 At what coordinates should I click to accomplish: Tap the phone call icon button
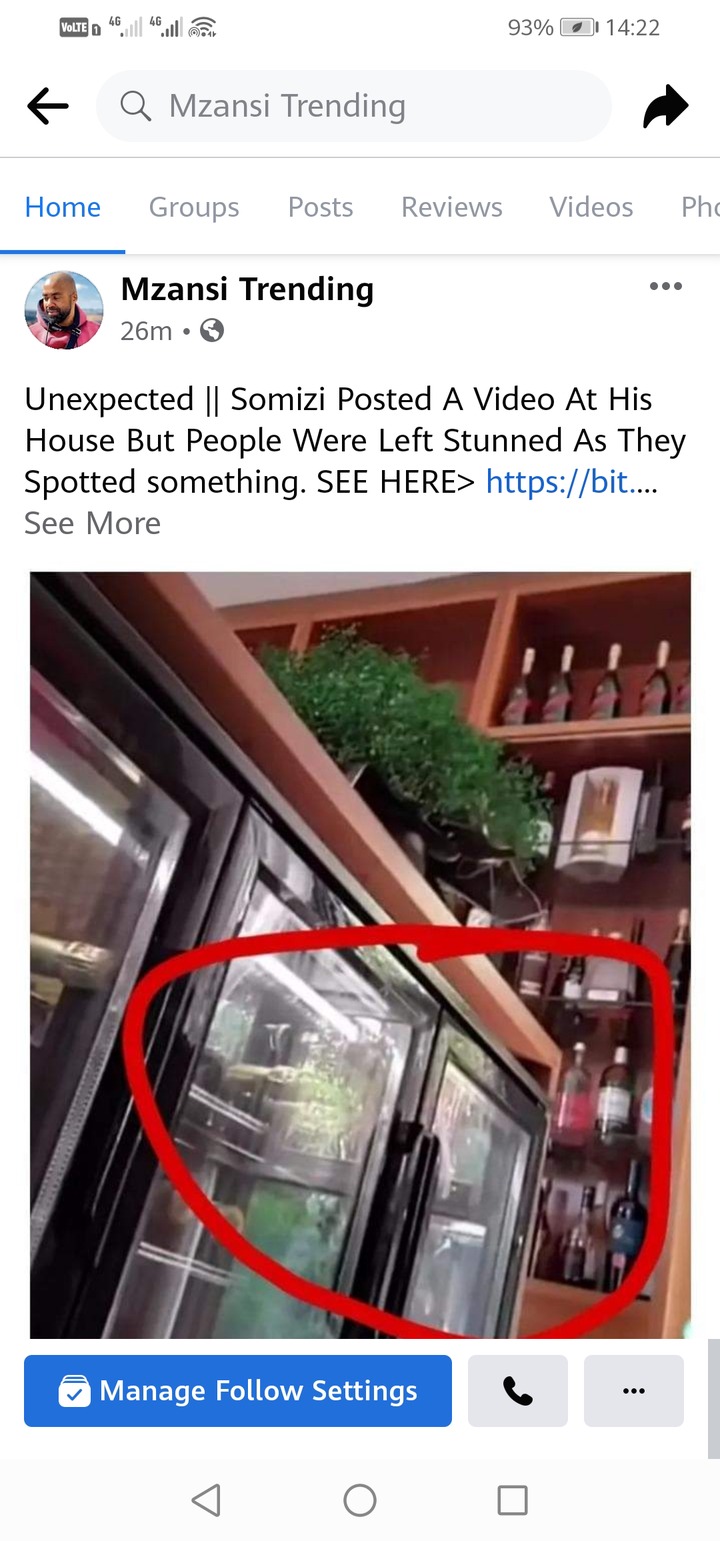pos(517,1391)
